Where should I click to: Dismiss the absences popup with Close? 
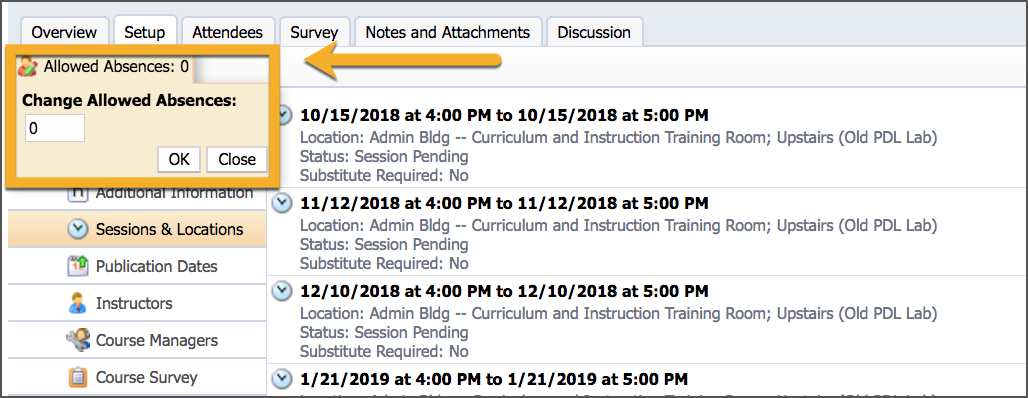[237, 159]
